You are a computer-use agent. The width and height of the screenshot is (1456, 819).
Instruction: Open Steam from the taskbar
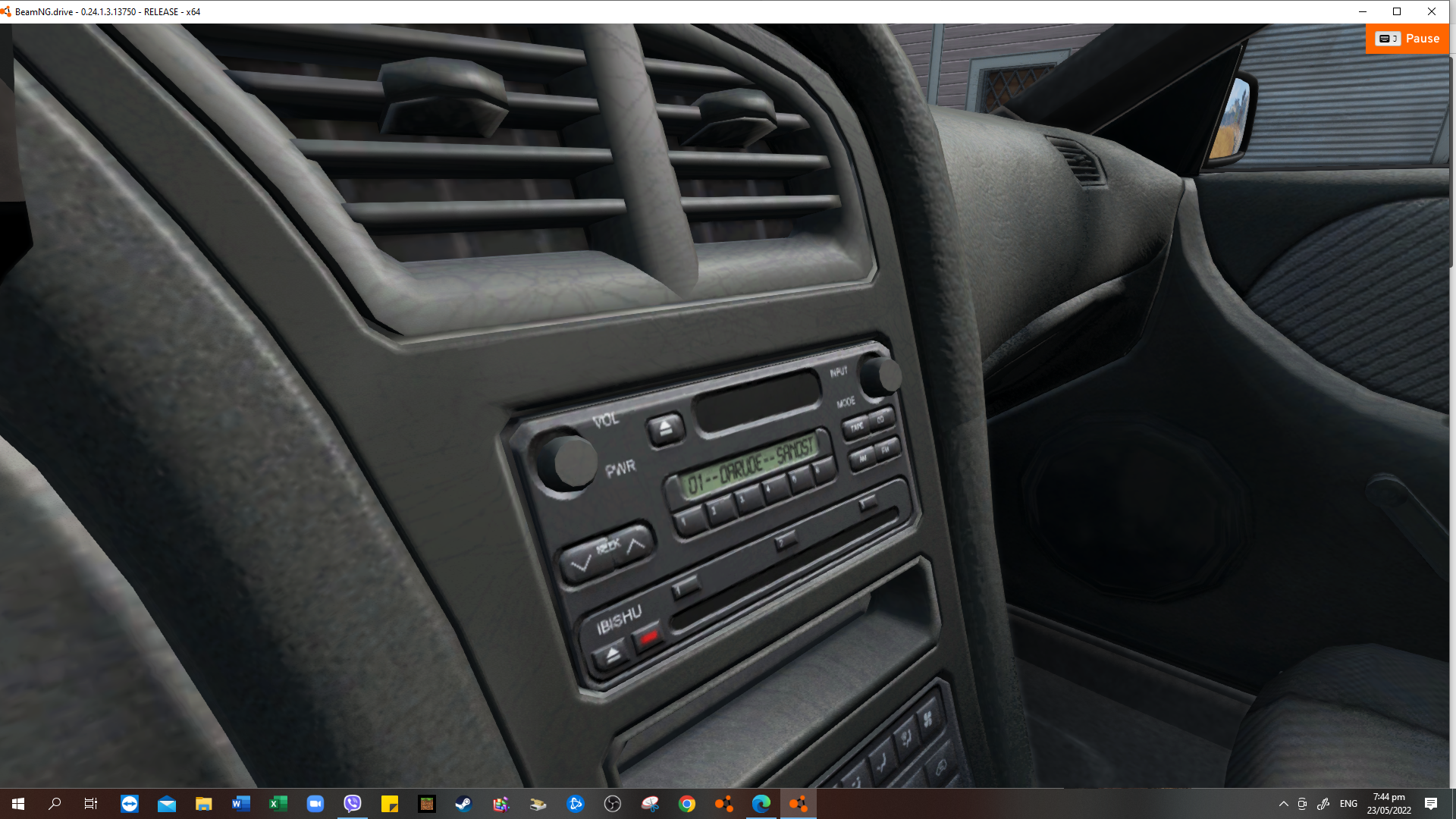point(463,804)
